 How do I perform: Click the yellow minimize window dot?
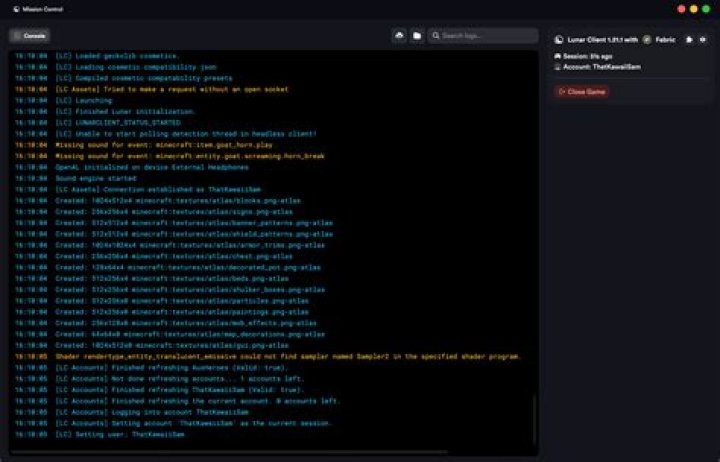coord(694,9)
